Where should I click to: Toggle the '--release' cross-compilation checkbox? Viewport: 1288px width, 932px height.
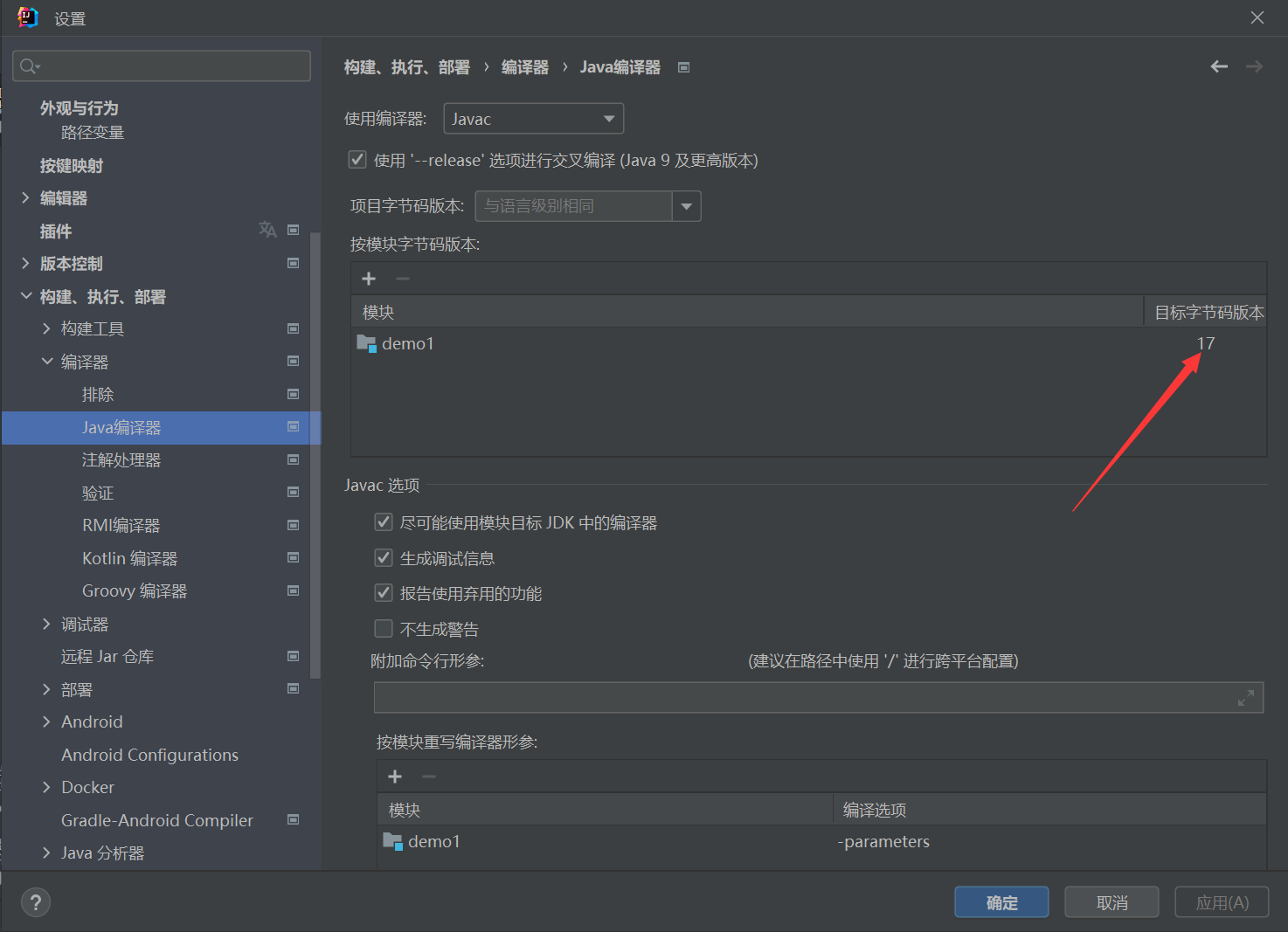tap(357, 160)
